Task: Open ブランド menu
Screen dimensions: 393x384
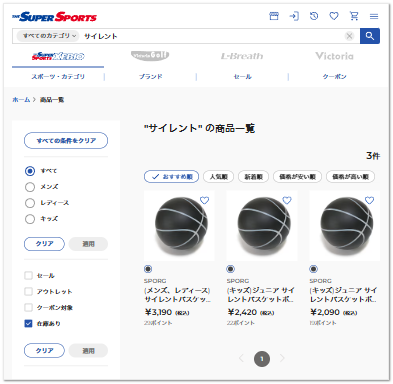Action: pyautogui.click(x=150, y=77)
